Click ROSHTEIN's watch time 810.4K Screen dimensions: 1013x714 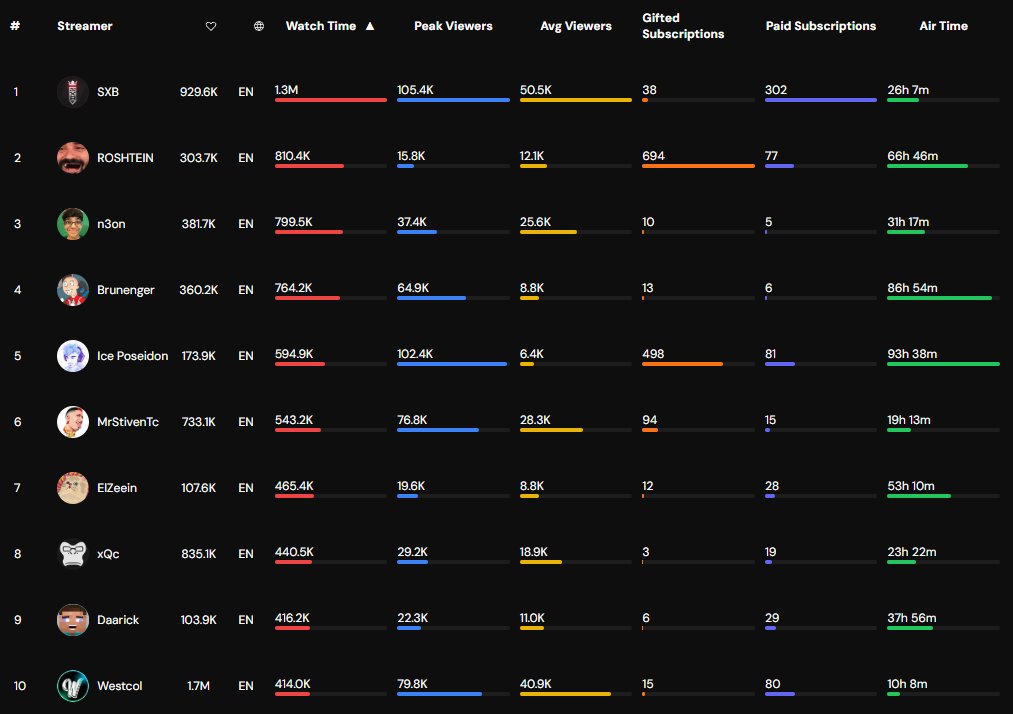292,156
